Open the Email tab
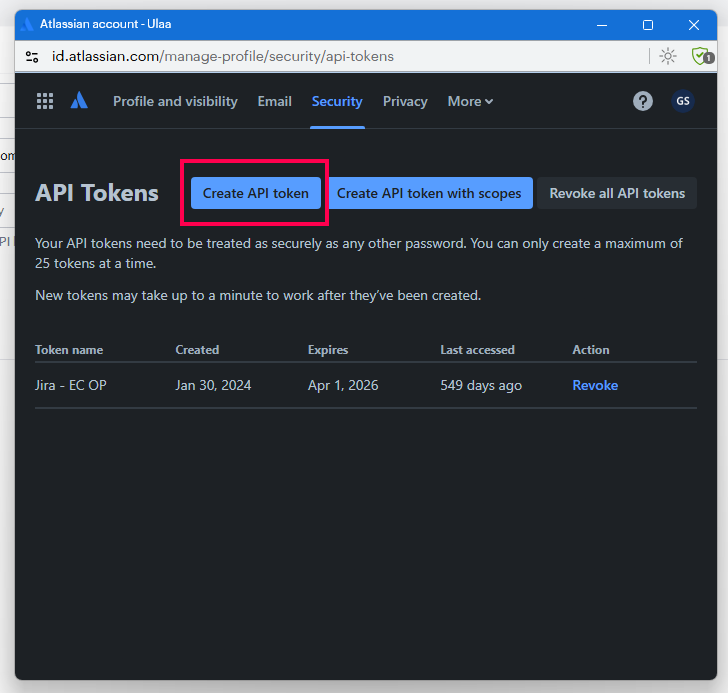Image resolution: width=728 pixels, height=693 pixels. tap(274, 101)
